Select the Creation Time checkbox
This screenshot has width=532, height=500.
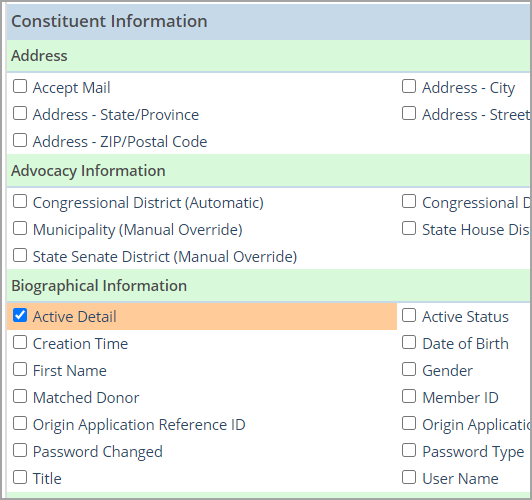pyautogui.click(x=20, y=342)
